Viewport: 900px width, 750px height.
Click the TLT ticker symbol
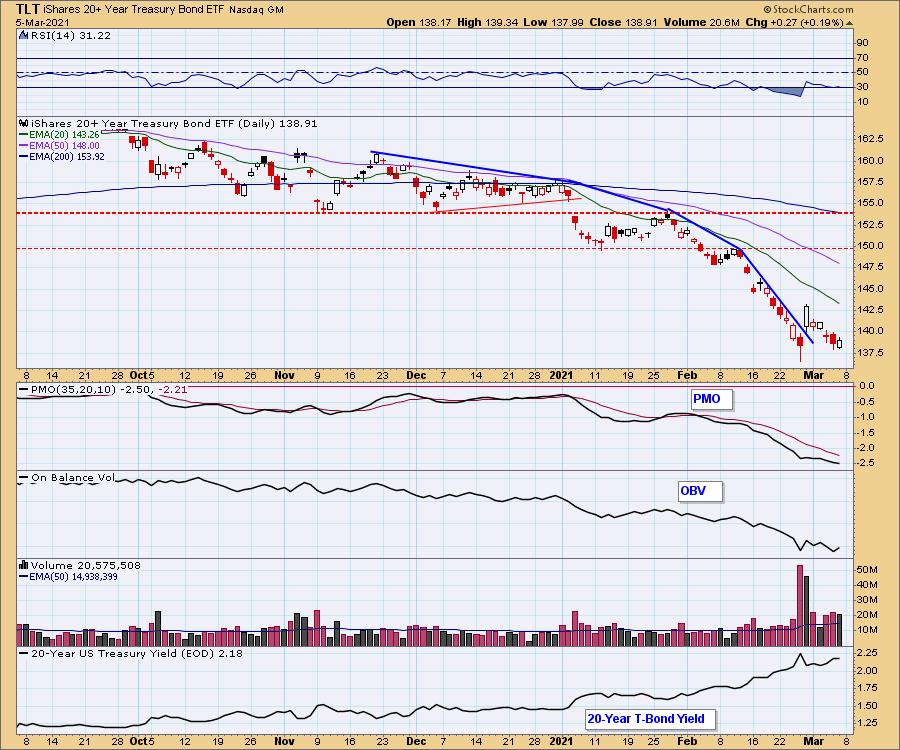click(27, 9)
